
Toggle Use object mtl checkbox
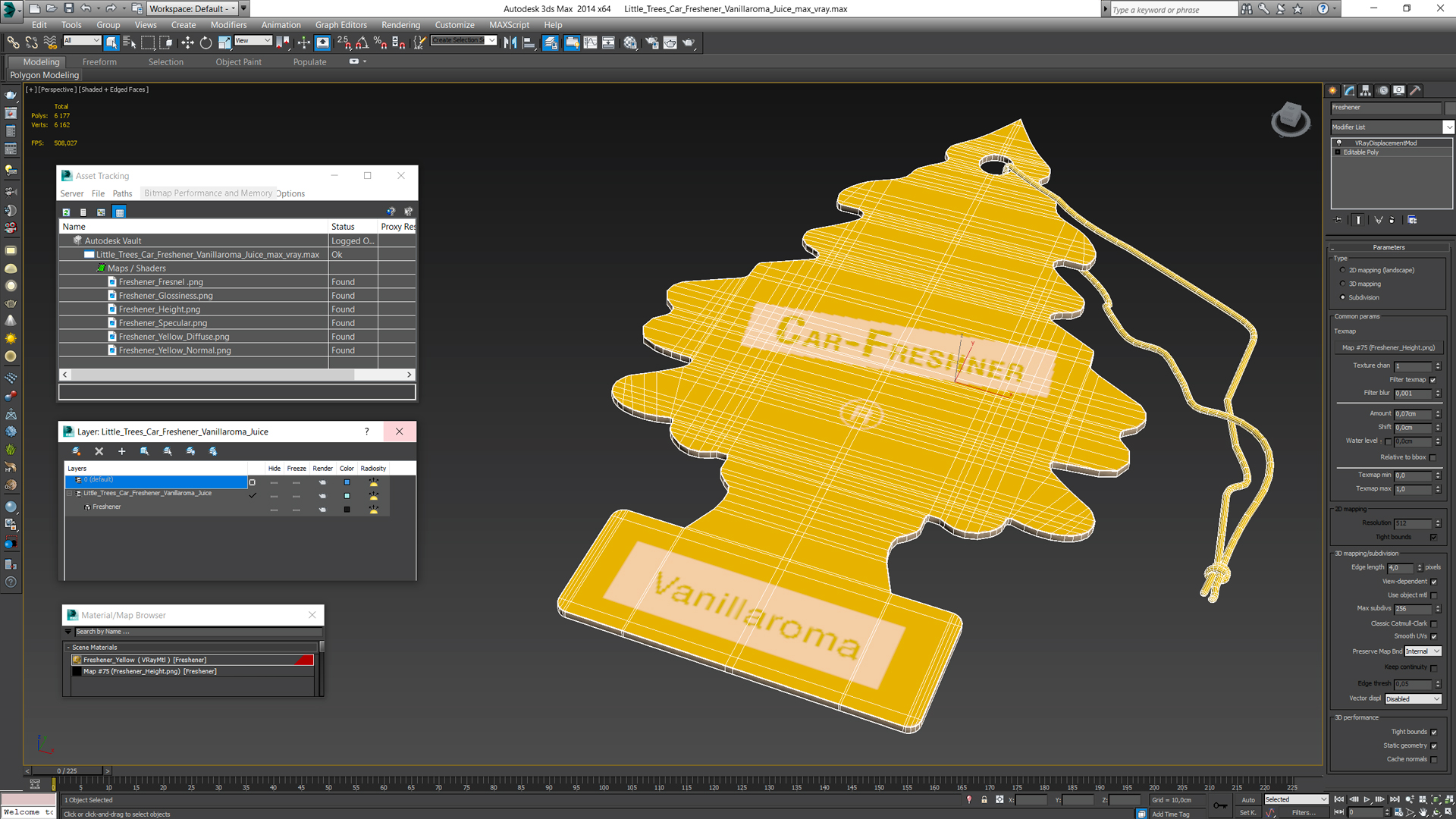[1434, 595]
